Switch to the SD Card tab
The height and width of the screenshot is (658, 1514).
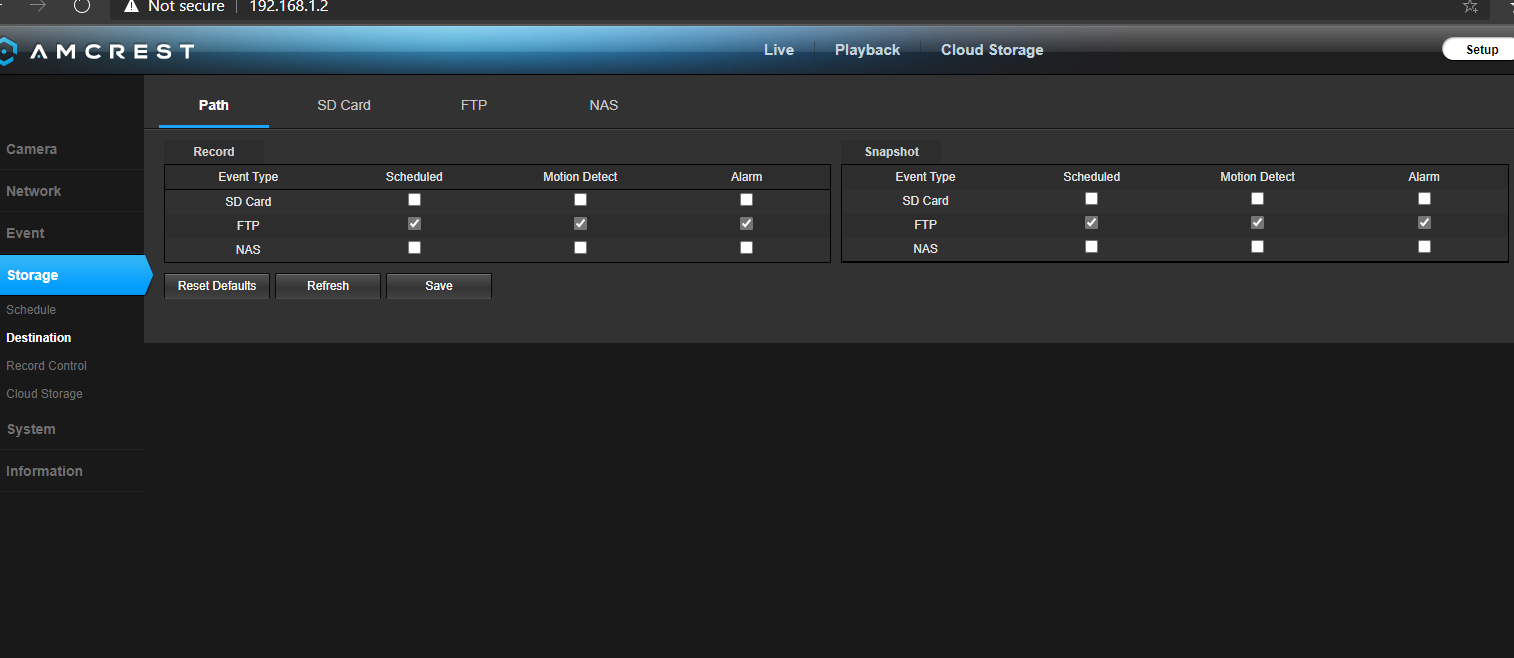[344, 105]
